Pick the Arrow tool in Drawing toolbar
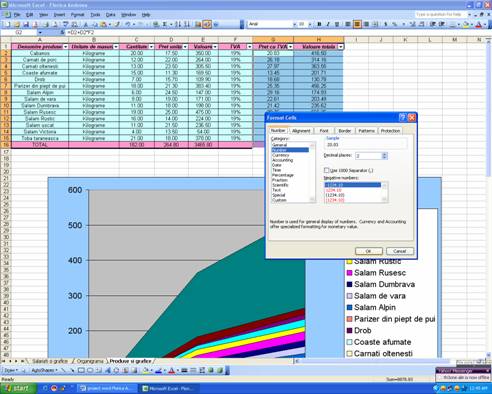This screenshot has width=492, height=394. (x=72, y=370)
